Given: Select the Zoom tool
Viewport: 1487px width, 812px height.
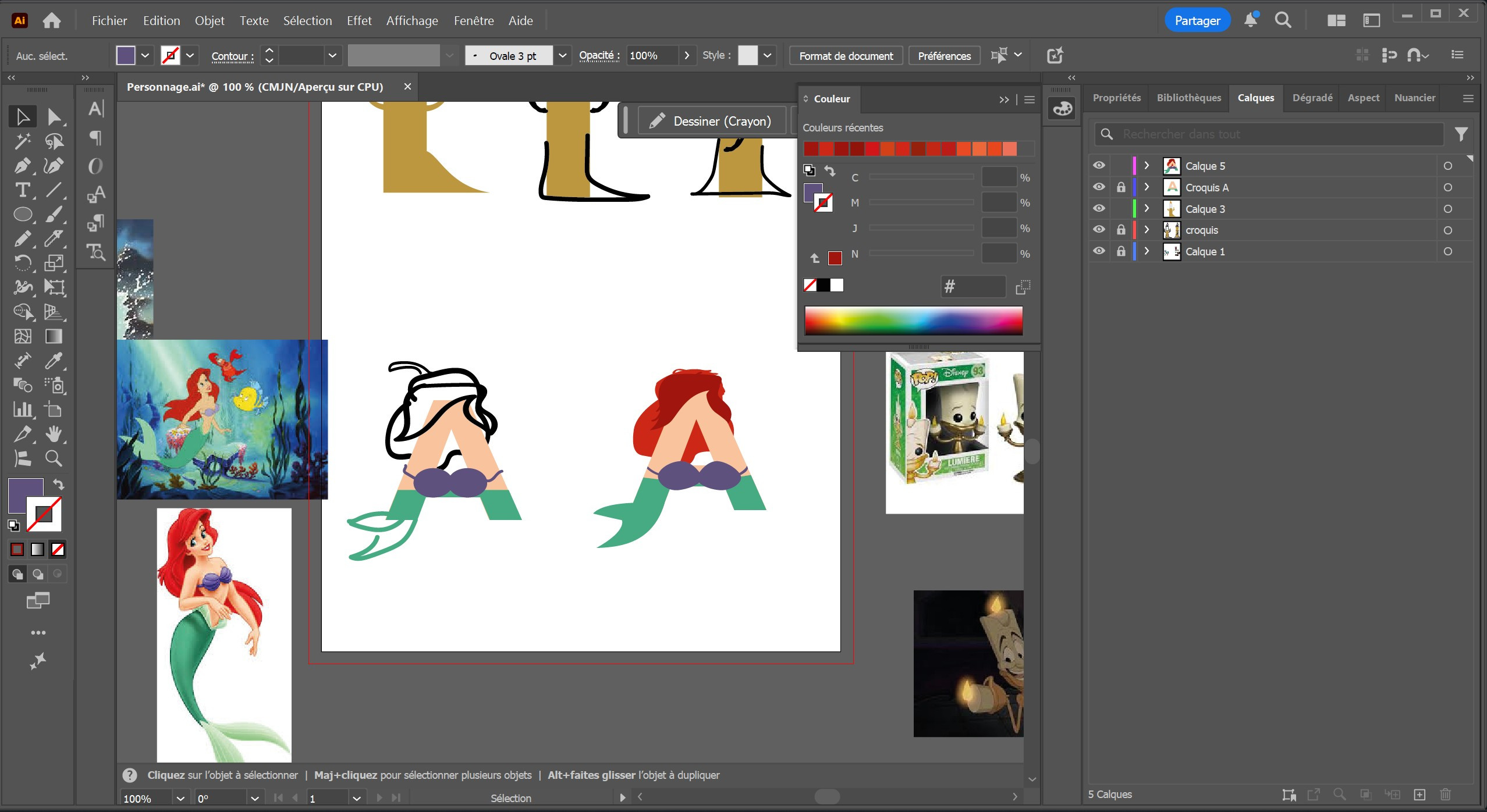Looking at the screenshot, I should (54, 459).
